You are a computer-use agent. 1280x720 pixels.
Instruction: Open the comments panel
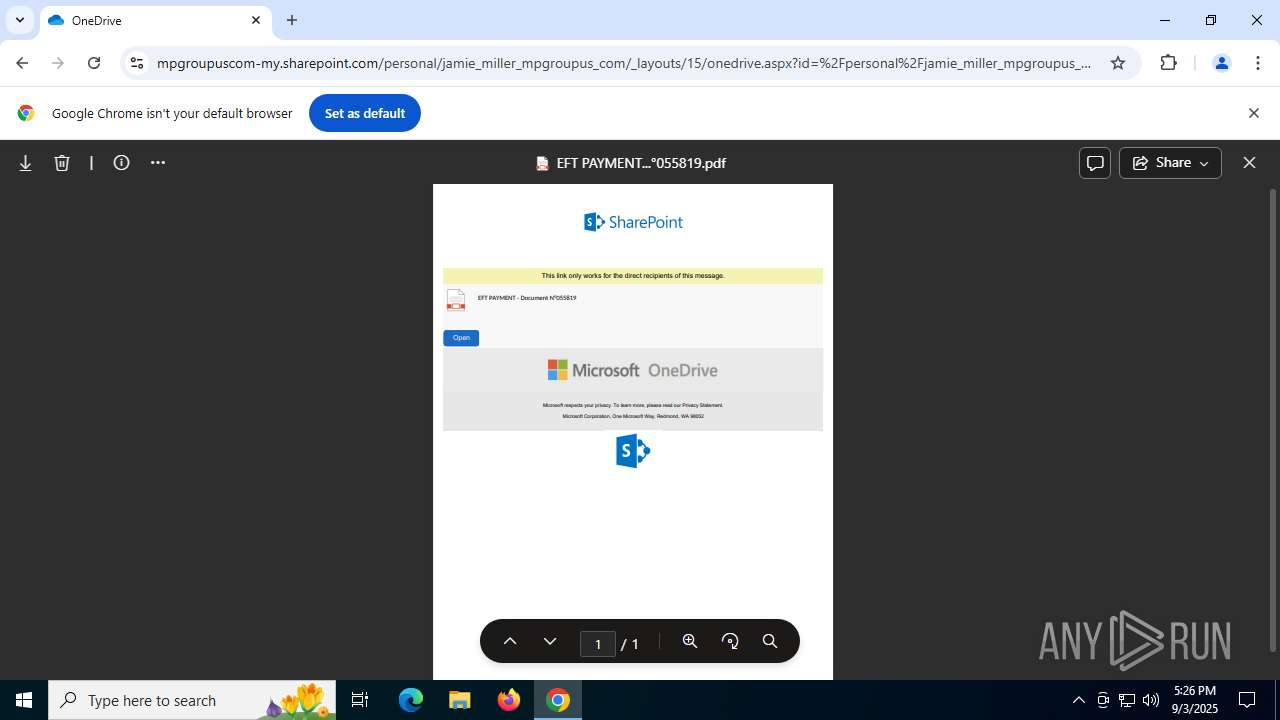[x=1095, y=163]
